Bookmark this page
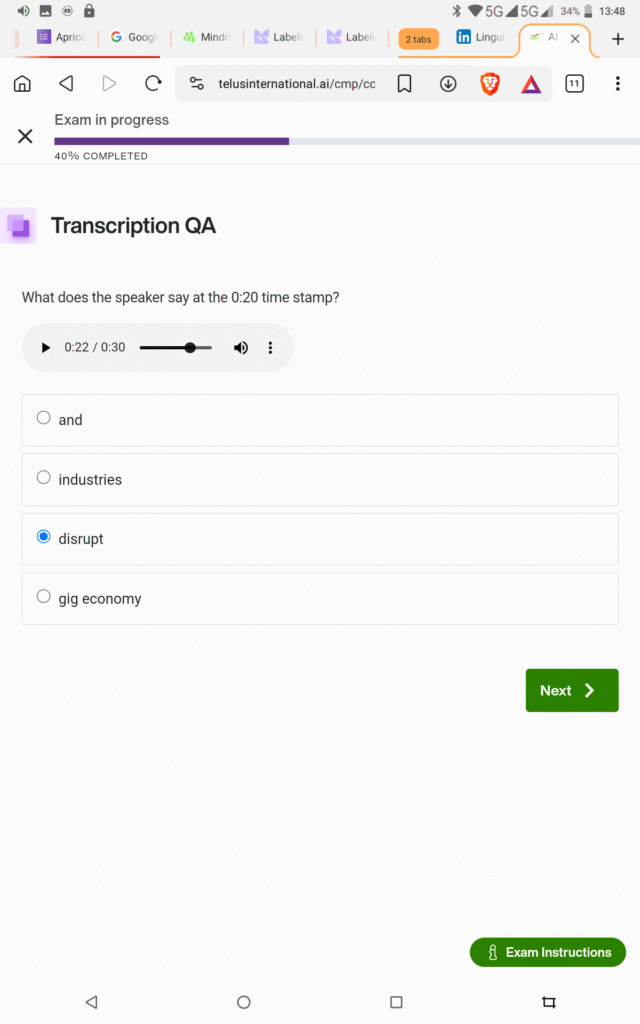The height and width of the screenshot is (1024, 640). (x=404, y=84)
